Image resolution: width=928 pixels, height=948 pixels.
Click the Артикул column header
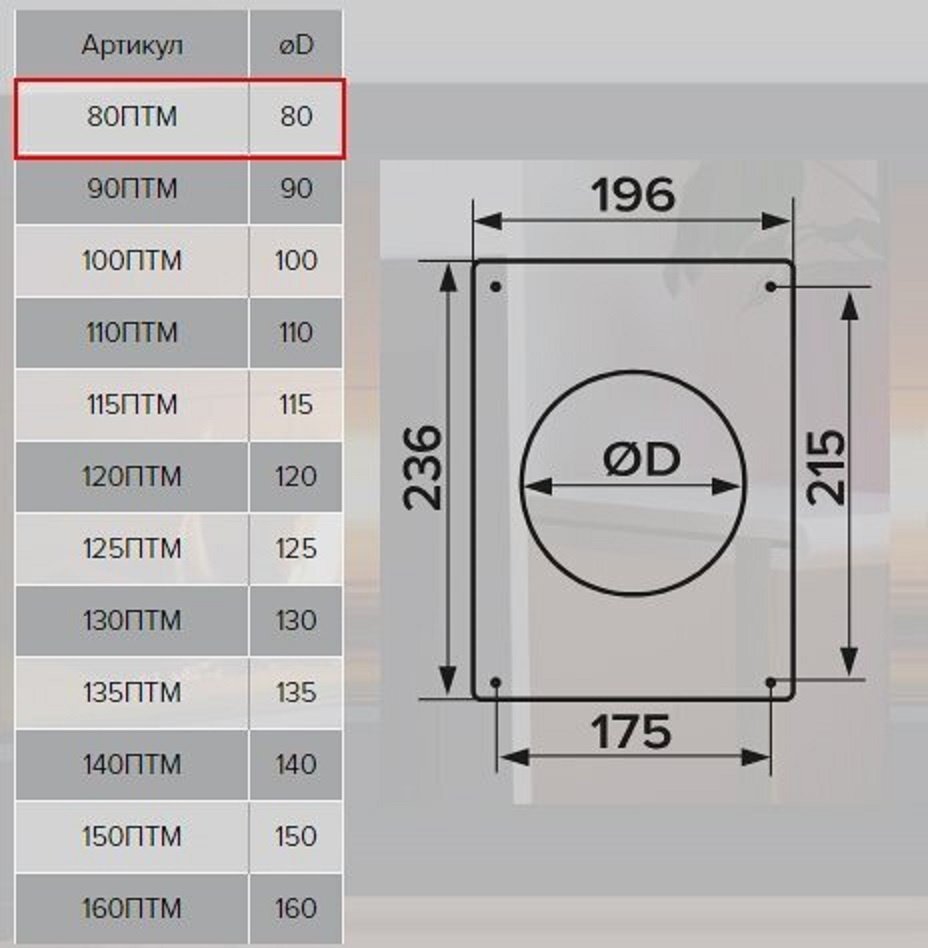click(132, 46)
